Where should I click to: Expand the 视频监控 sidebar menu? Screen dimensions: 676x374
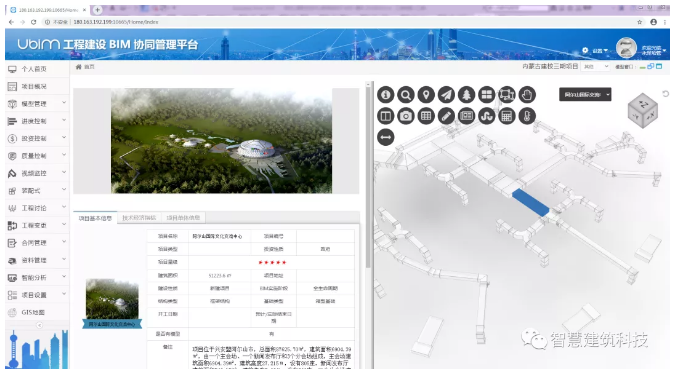tap(37, 173)
